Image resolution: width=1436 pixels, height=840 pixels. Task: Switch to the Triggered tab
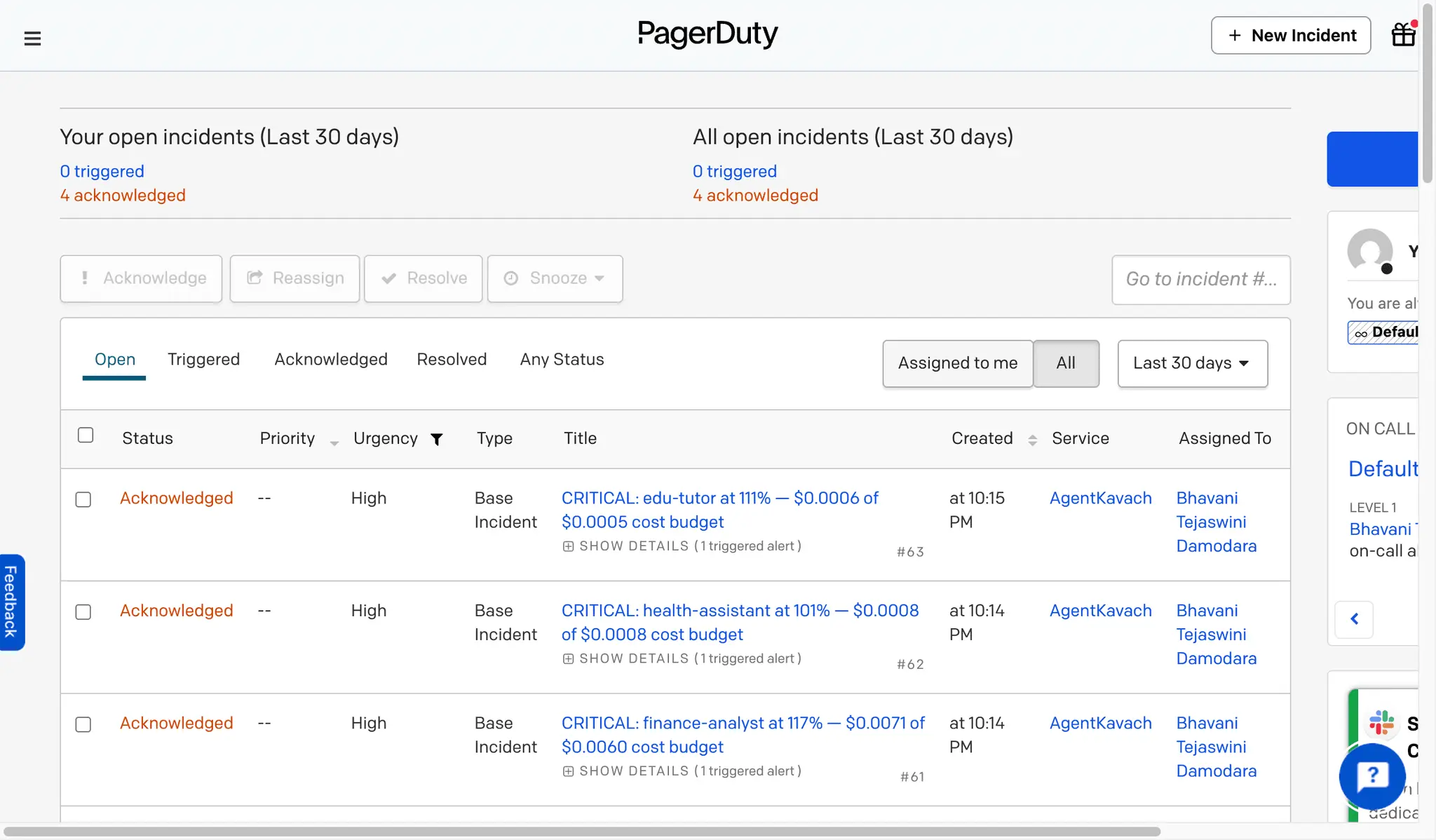pos(203,359)
